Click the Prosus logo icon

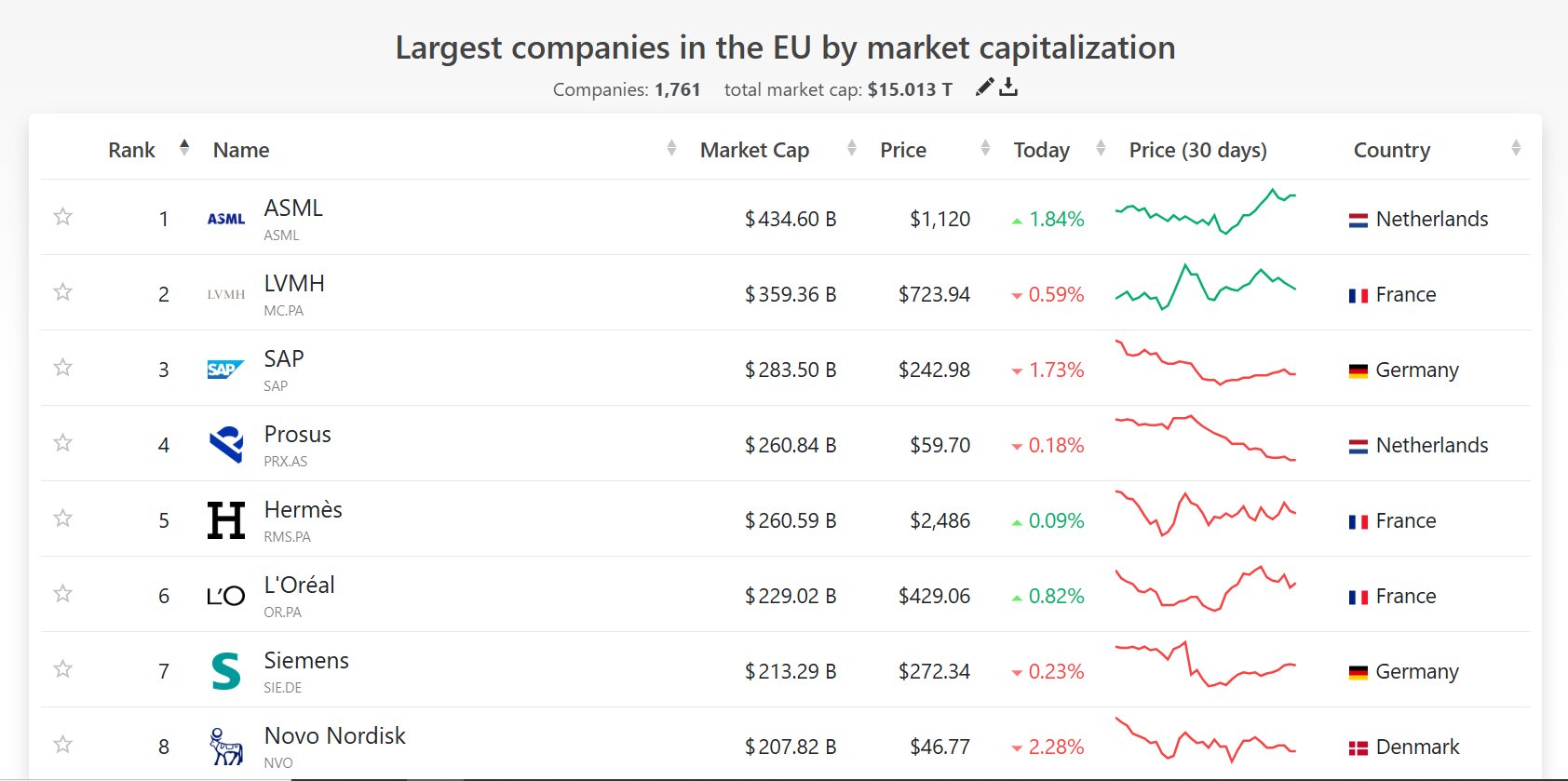click(226, 445)
